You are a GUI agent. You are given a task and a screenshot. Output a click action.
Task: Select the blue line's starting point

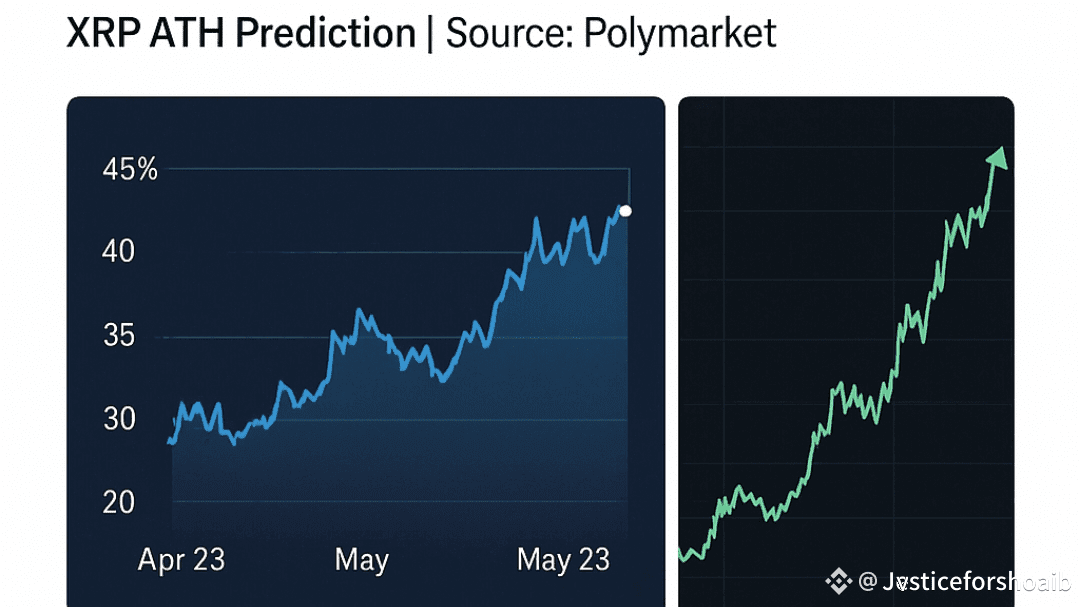coord(170,441)
